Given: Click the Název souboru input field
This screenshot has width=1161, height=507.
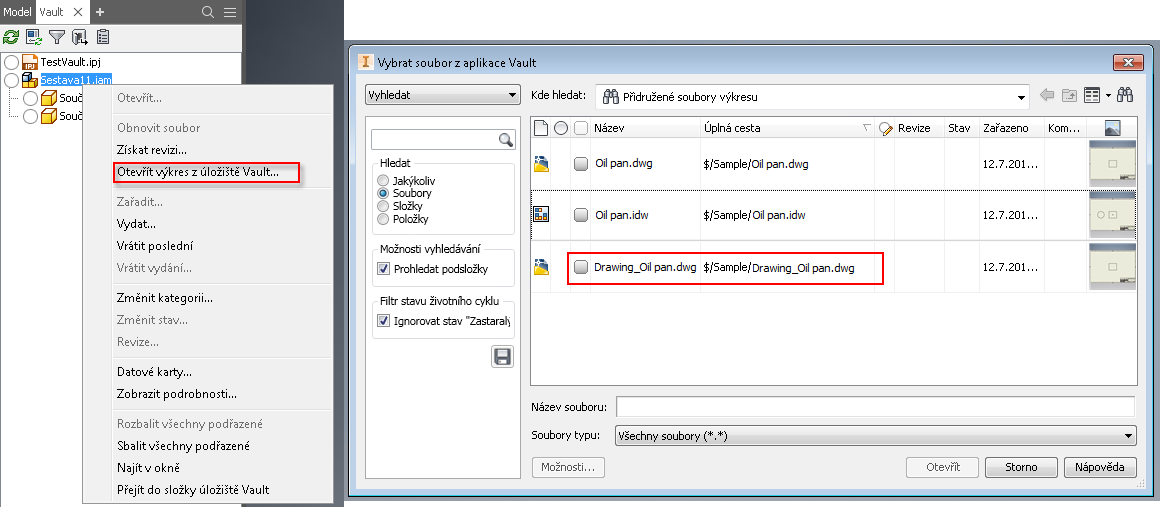Looking at the screenshot, I should [x=875, y=407].
